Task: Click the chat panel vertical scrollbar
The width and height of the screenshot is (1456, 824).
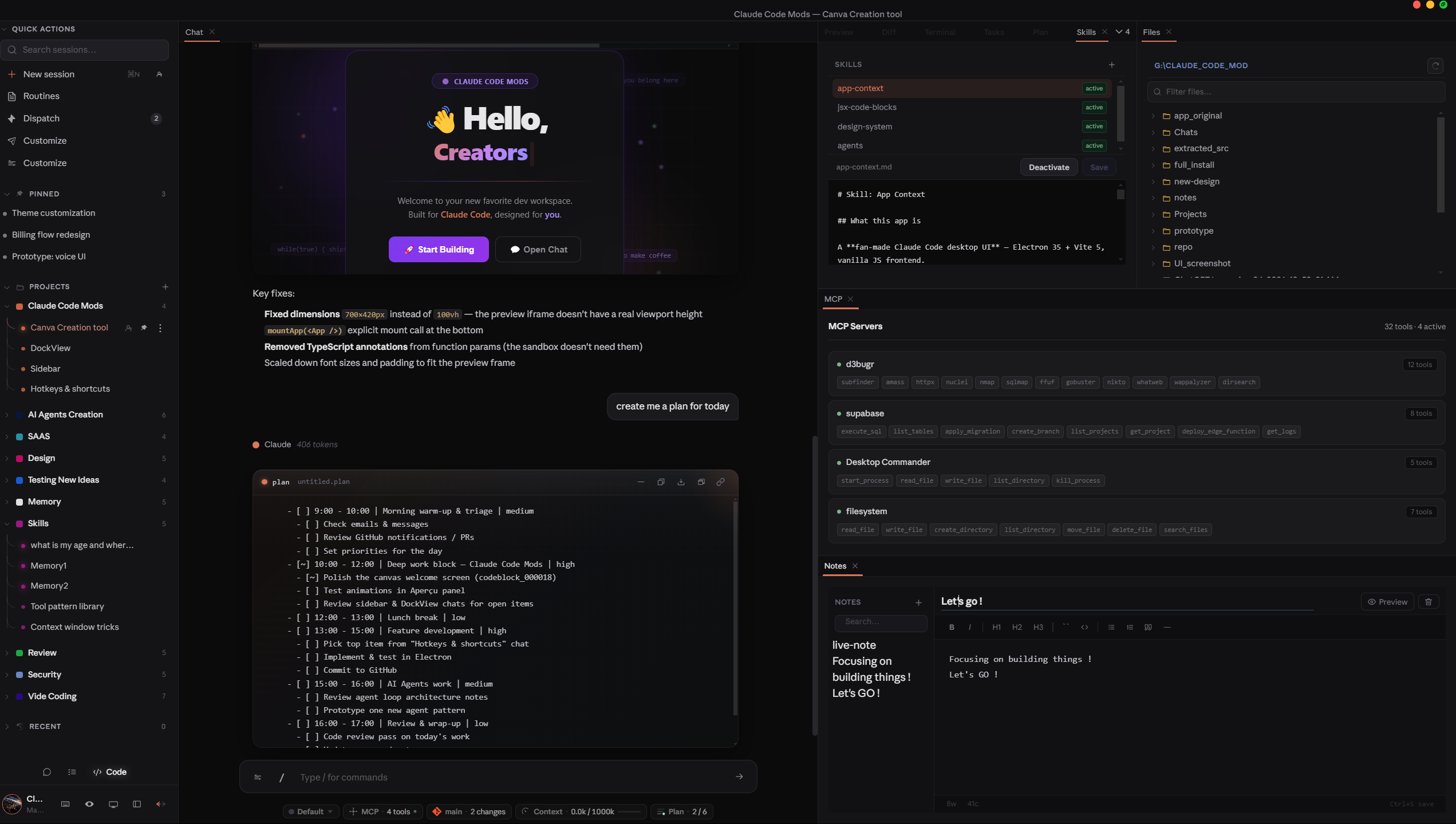Action: pyautogui.click(x=815, y=585)
